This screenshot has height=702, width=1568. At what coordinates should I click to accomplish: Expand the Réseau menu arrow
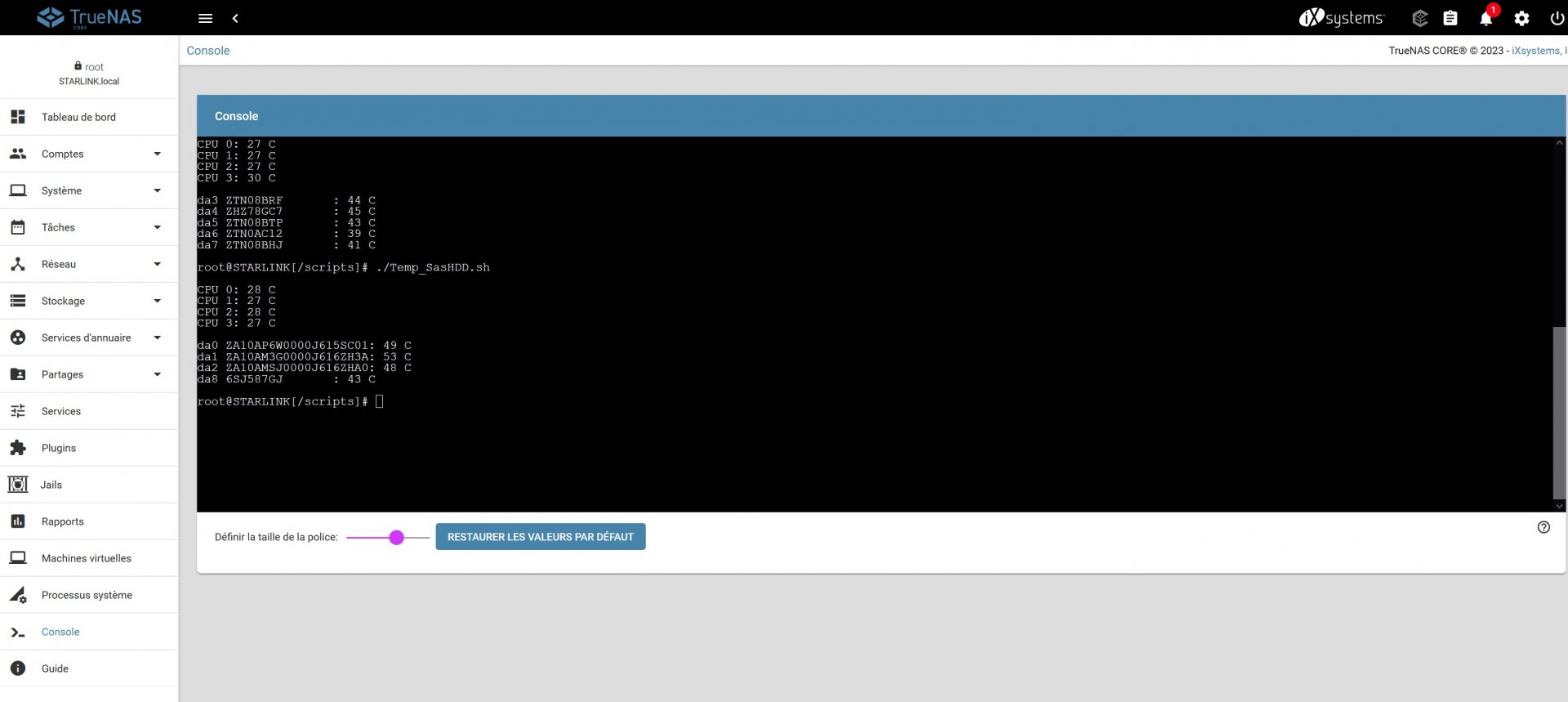click(158, 264)
